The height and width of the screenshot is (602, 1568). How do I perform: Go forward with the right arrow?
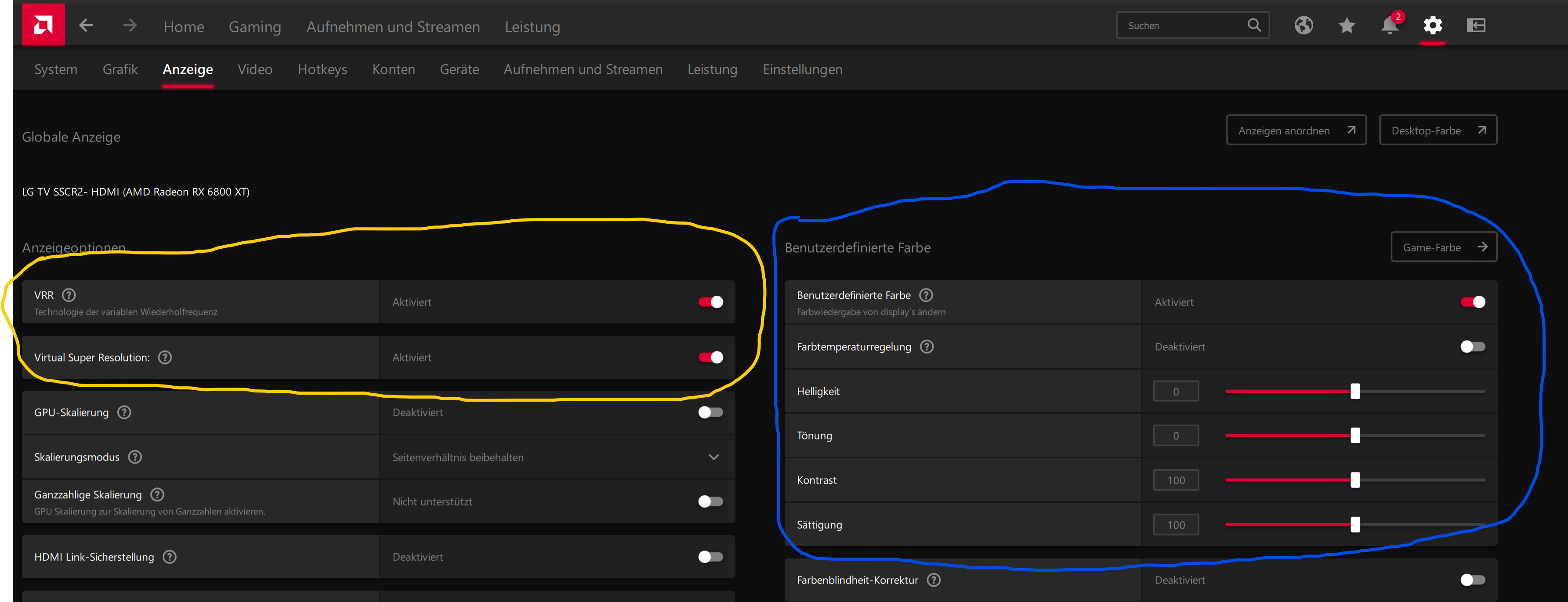pos(130,25)
